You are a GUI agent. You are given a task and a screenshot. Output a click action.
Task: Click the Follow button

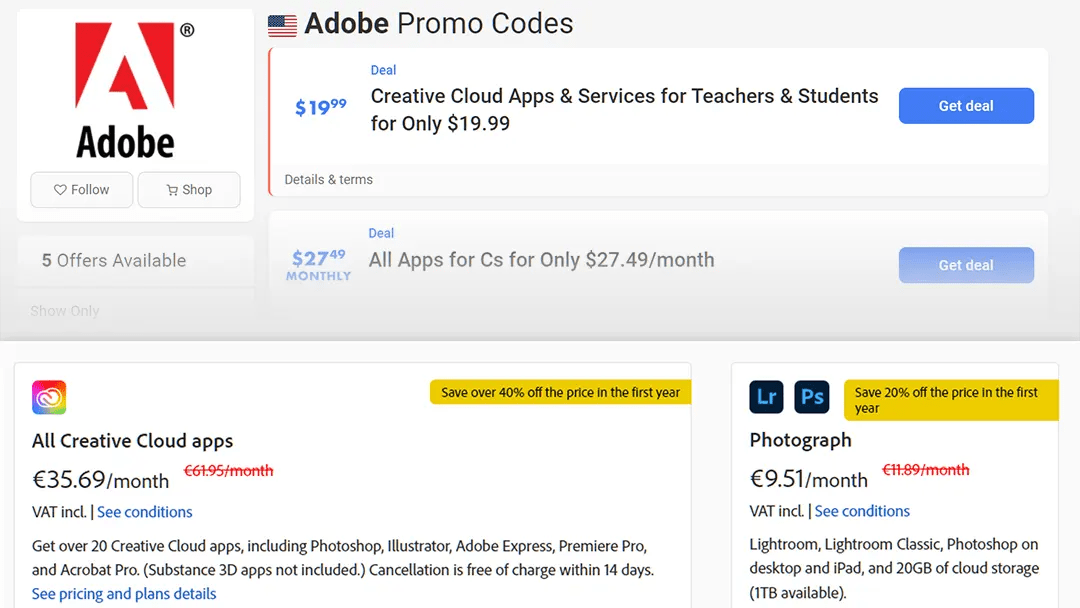point(81,189)
